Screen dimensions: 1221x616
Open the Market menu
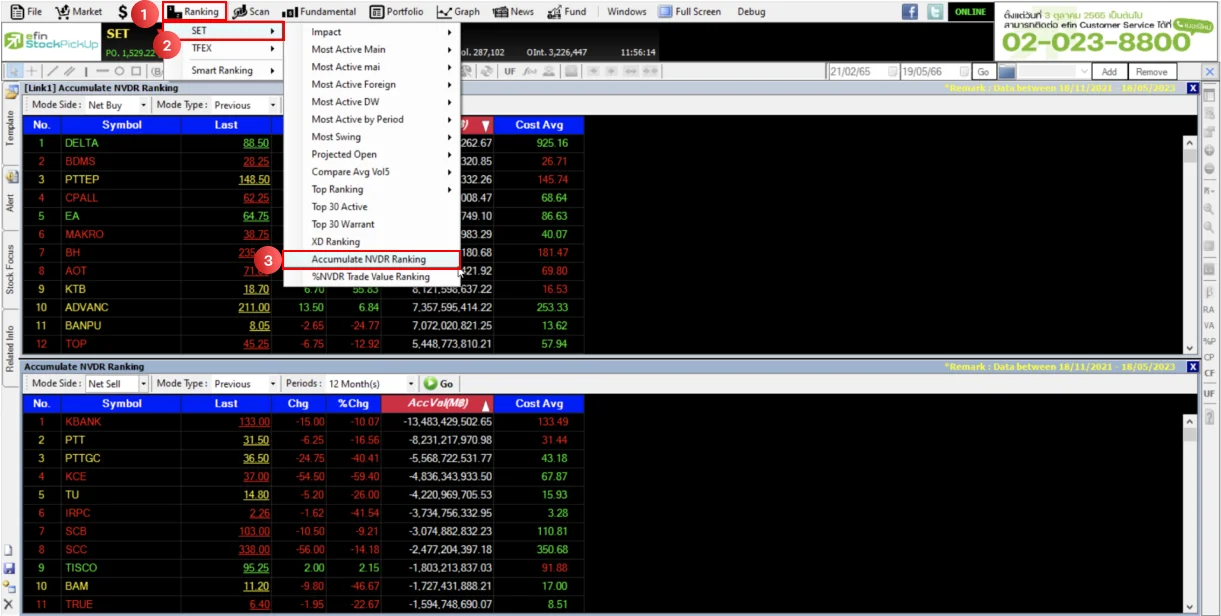point(79,12)
